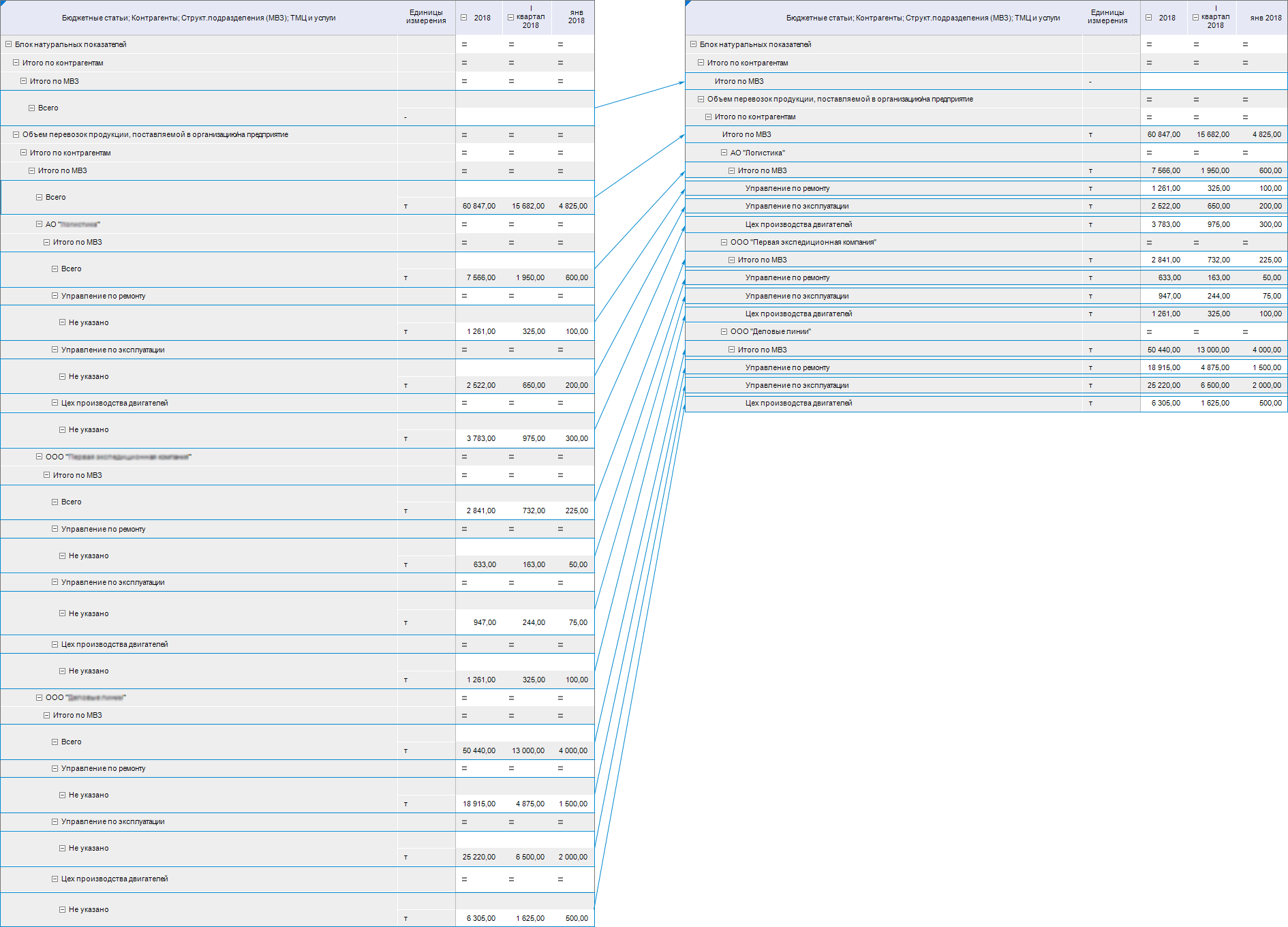Collapse the 2018 column group in left table header
Viewport: 1288px width, 927px height.
click(x=464, y=18)
